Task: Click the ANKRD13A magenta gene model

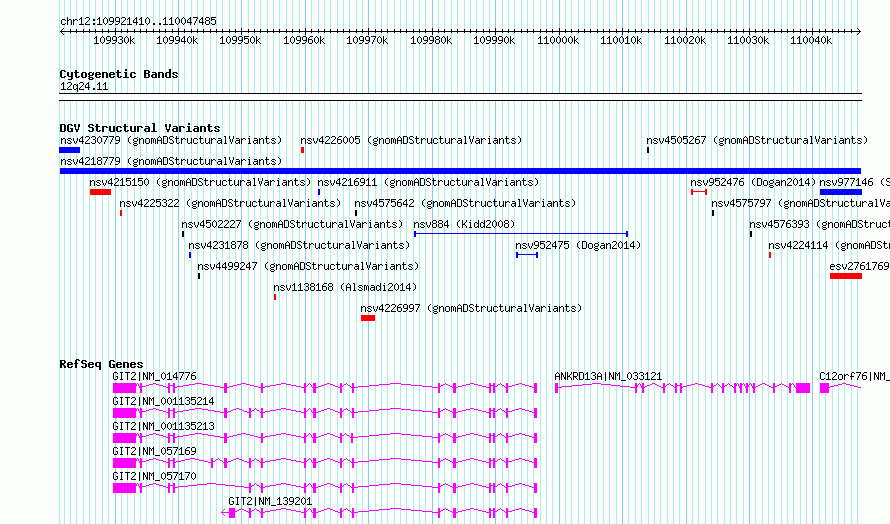Action: [682, 388]
